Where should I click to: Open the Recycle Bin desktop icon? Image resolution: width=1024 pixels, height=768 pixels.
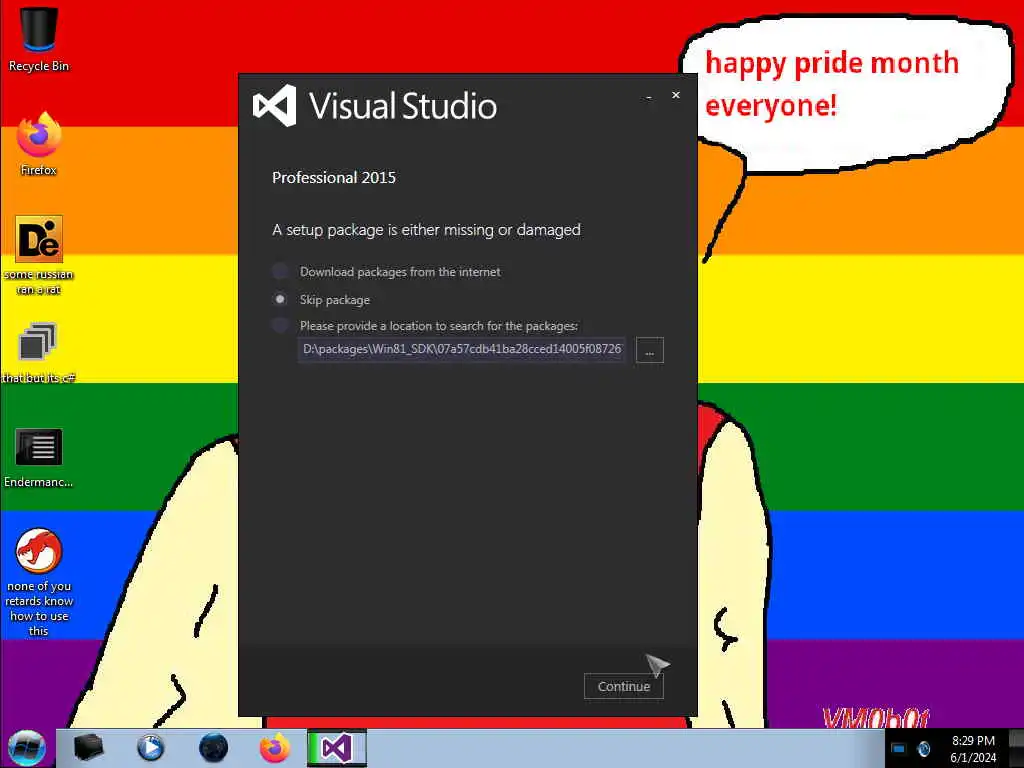coord(39,38)
